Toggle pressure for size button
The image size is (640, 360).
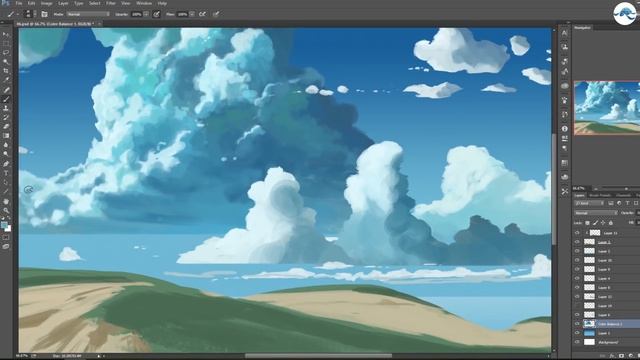pos(216,14)
